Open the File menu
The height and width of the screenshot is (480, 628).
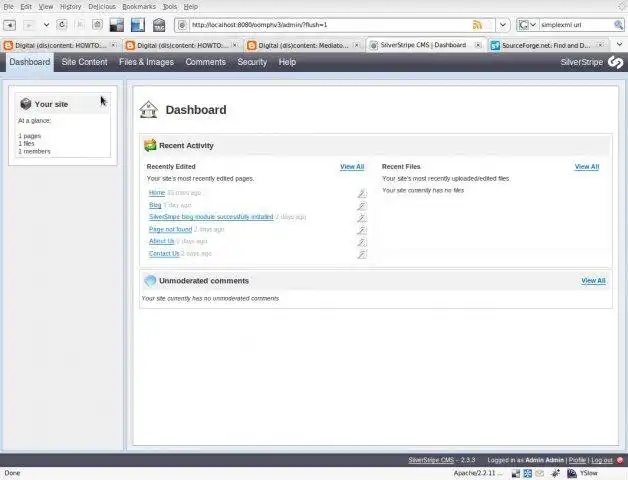[x=8, y=6]
